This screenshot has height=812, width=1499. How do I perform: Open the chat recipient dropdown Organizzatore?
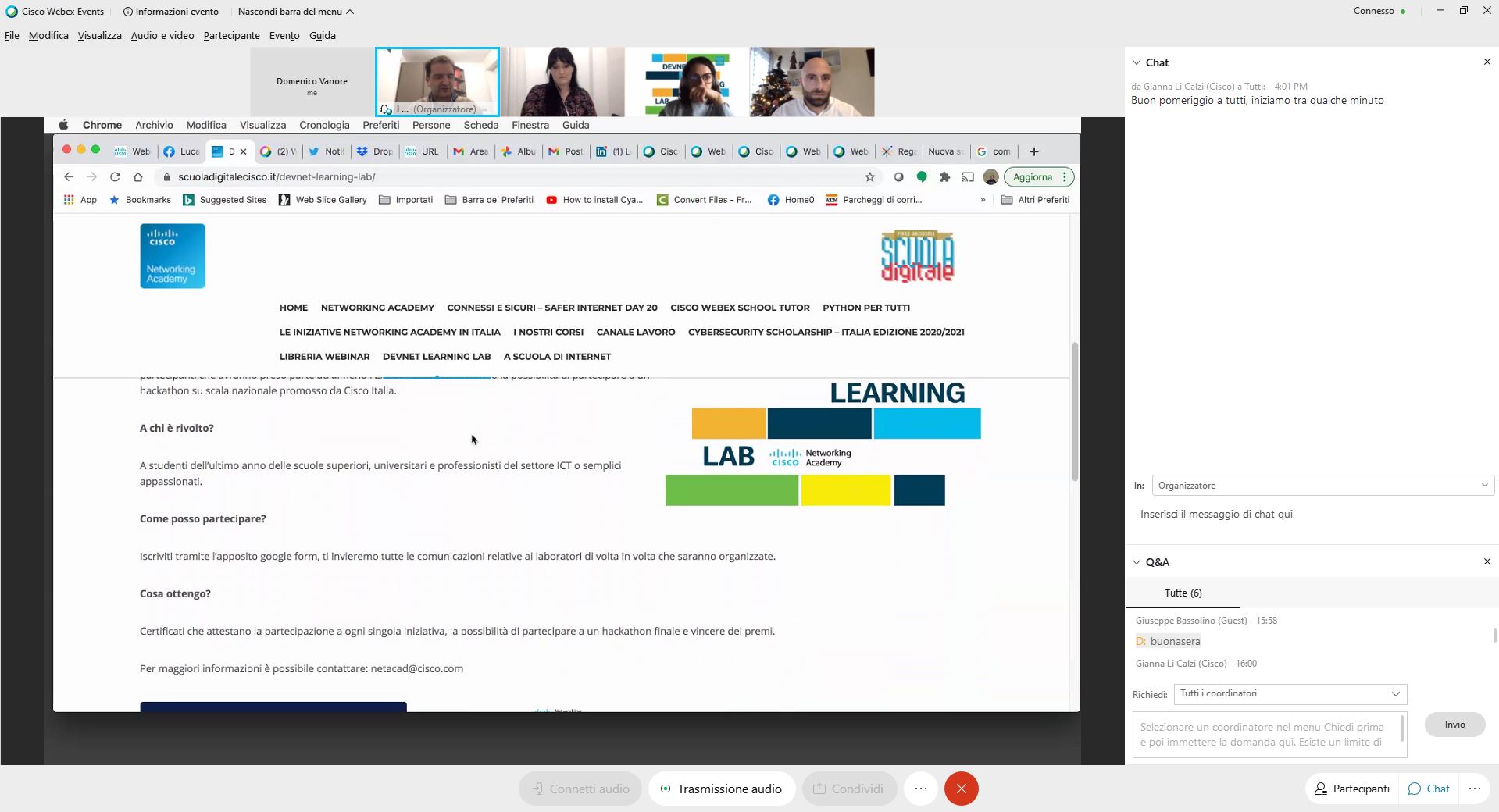point(1323,486)
